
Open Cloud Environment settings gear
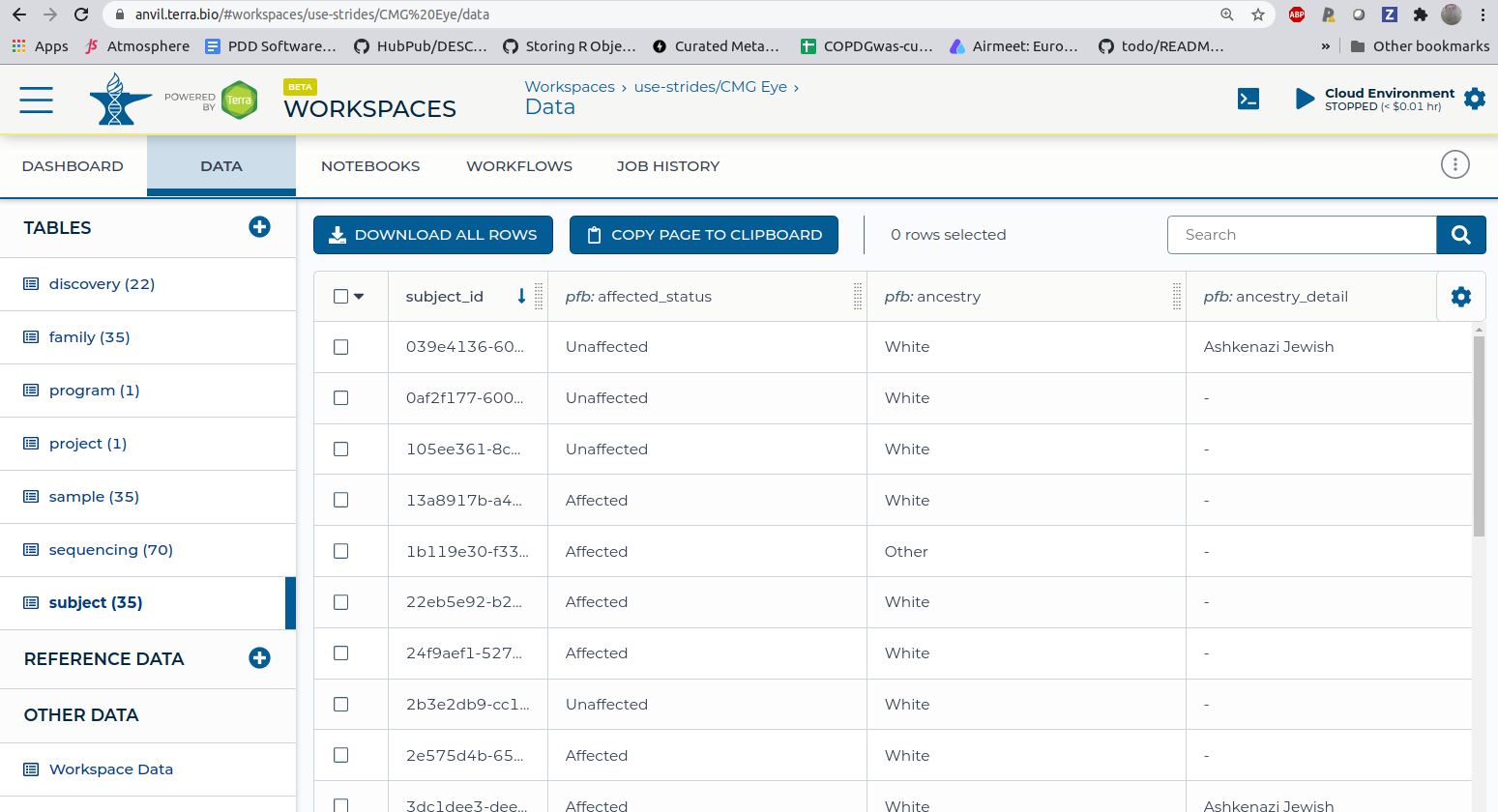[1475, 99]
